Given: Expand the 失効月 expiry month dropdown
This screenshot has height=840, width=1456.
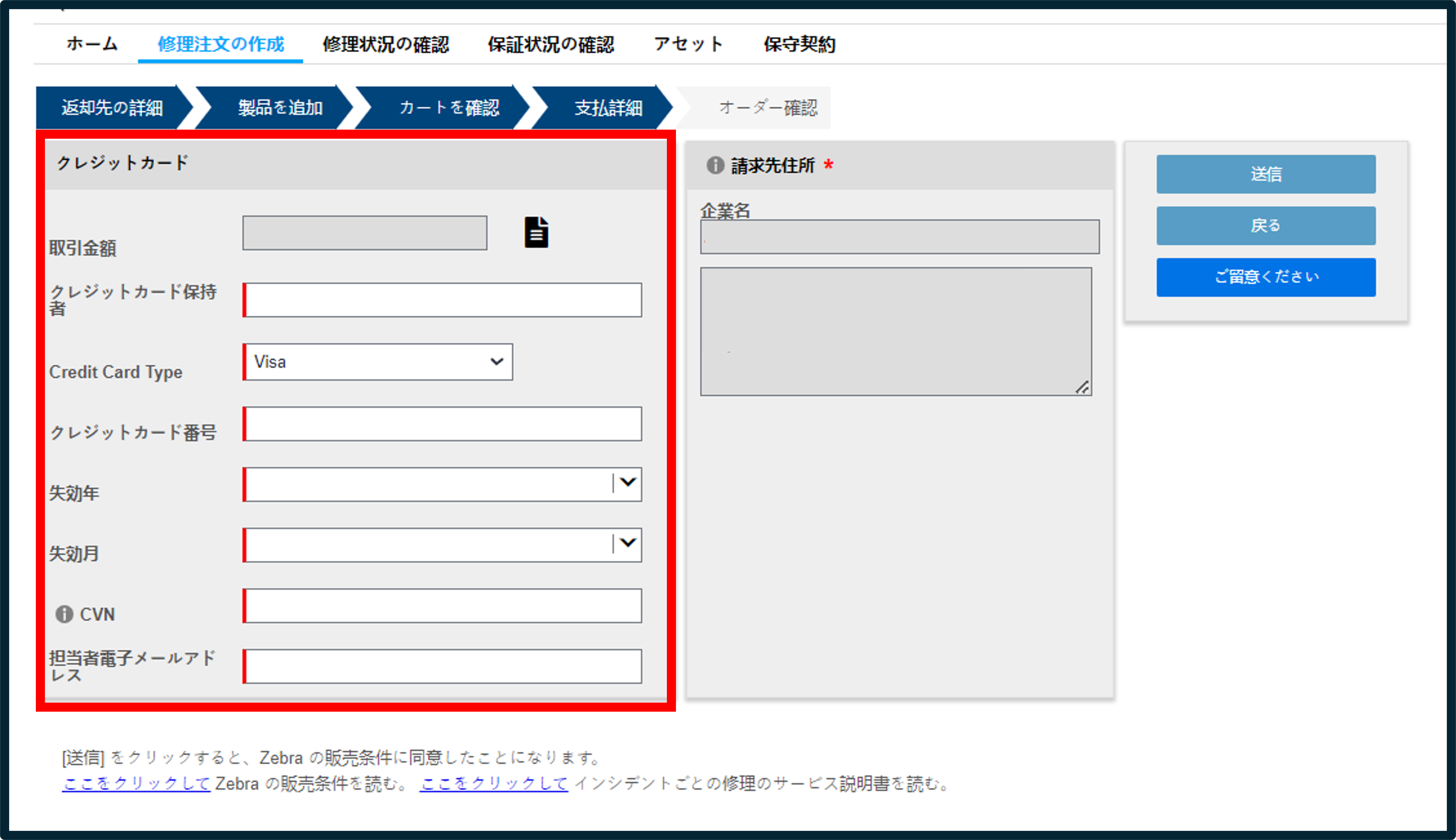Looking at the screenshot, I should coord(442,544).
